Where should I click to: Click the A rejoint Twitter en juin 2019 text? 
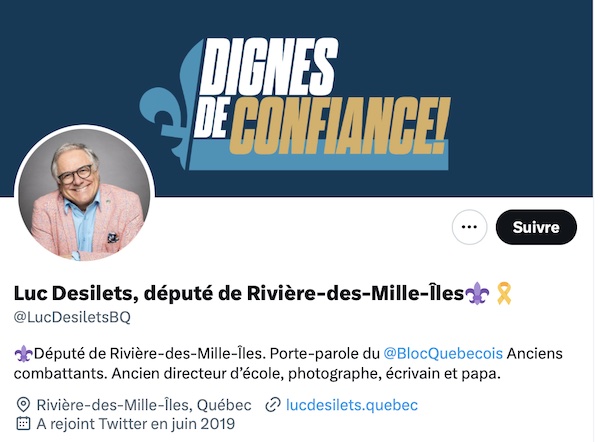(135, 424)
